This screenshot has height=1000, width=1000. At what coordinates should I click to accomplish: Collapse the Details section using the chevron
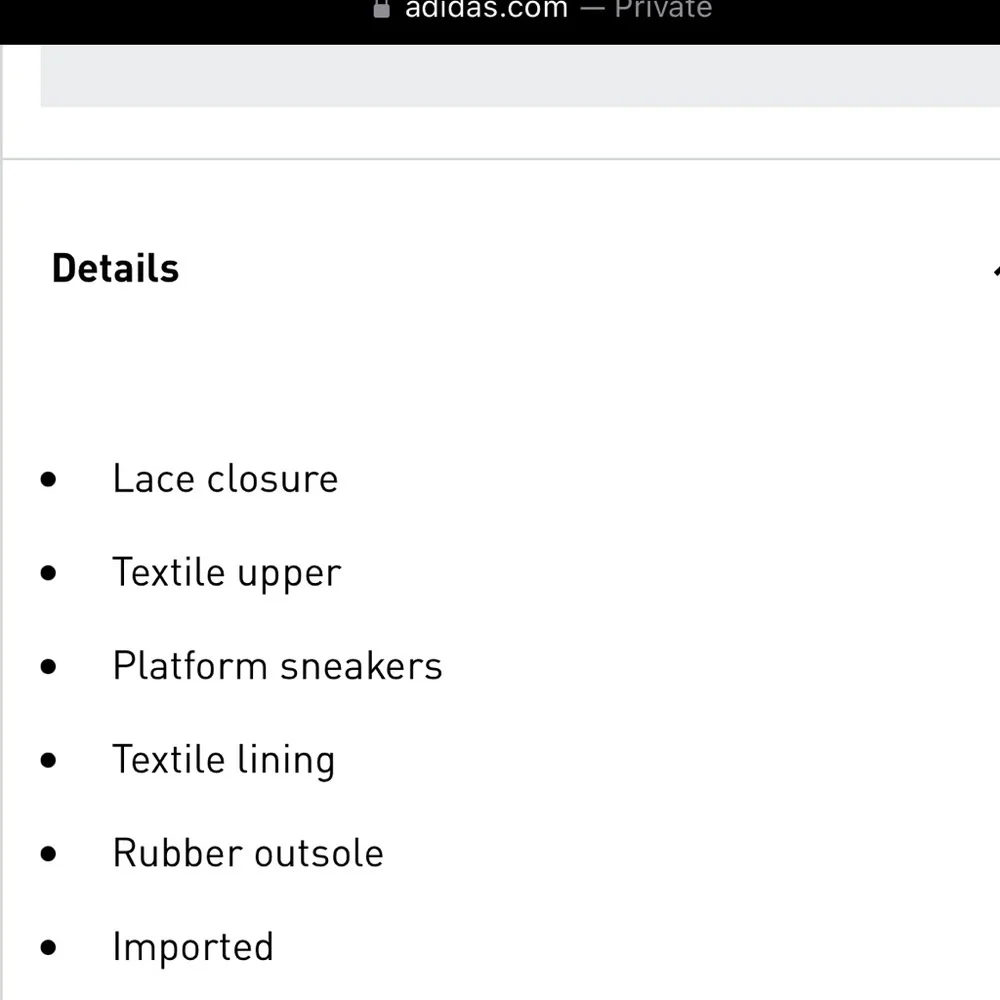pos(996,271)
